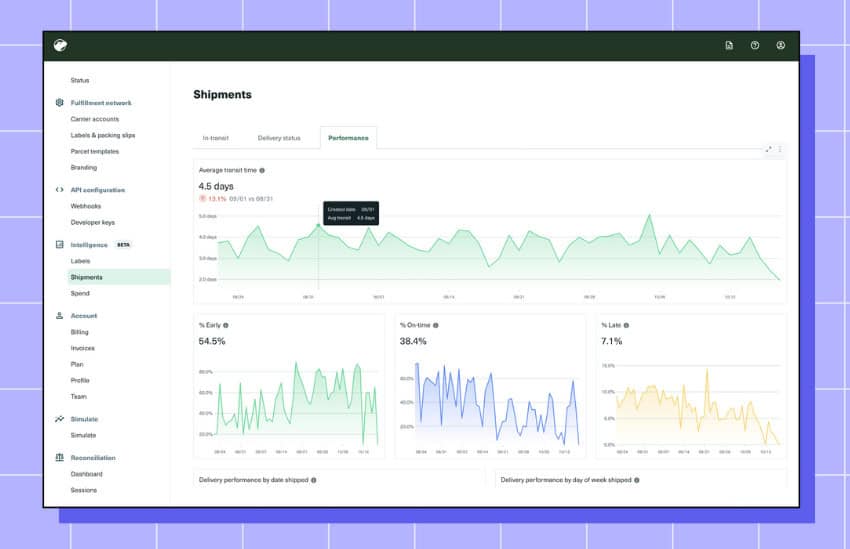850x549 pixels.
Task: Click the highlighted data point on transit chart
Action: 318,225
